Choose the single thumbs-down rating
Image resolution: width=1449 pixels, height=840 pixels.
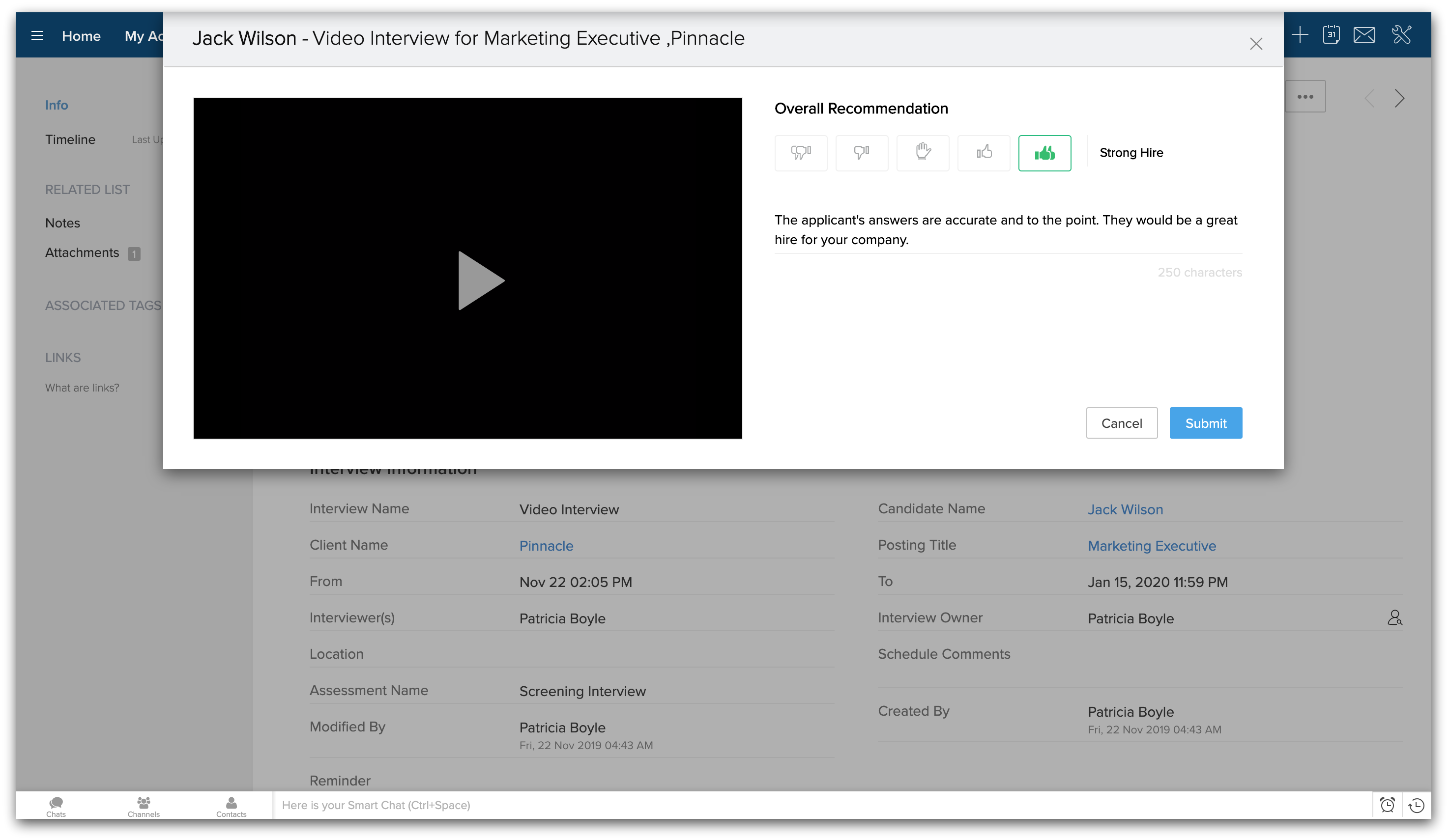tap(861, 153)
